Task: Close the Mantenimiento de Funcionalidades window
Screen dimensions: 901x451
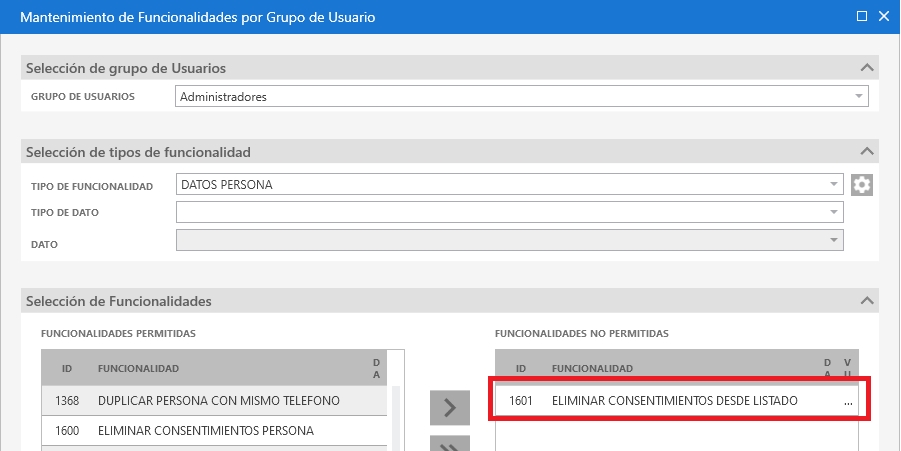Action: tap(884, 16)
